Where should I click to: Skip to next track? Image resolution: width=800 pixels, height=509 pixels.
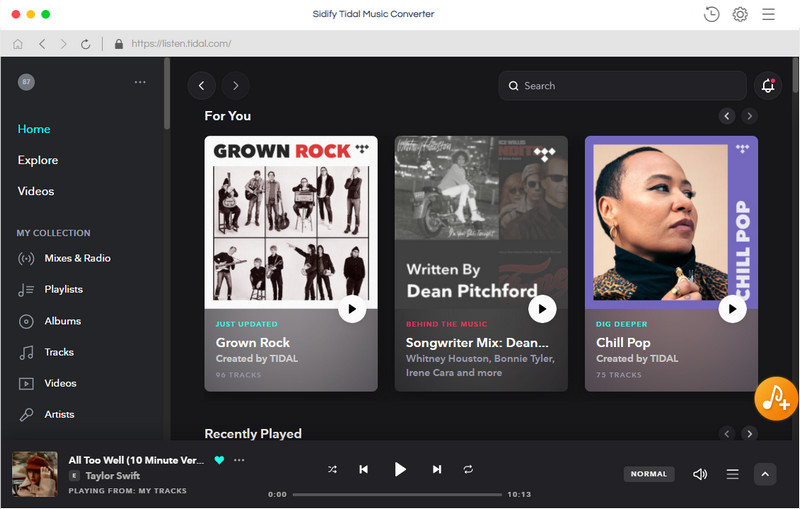click(437, 469)
